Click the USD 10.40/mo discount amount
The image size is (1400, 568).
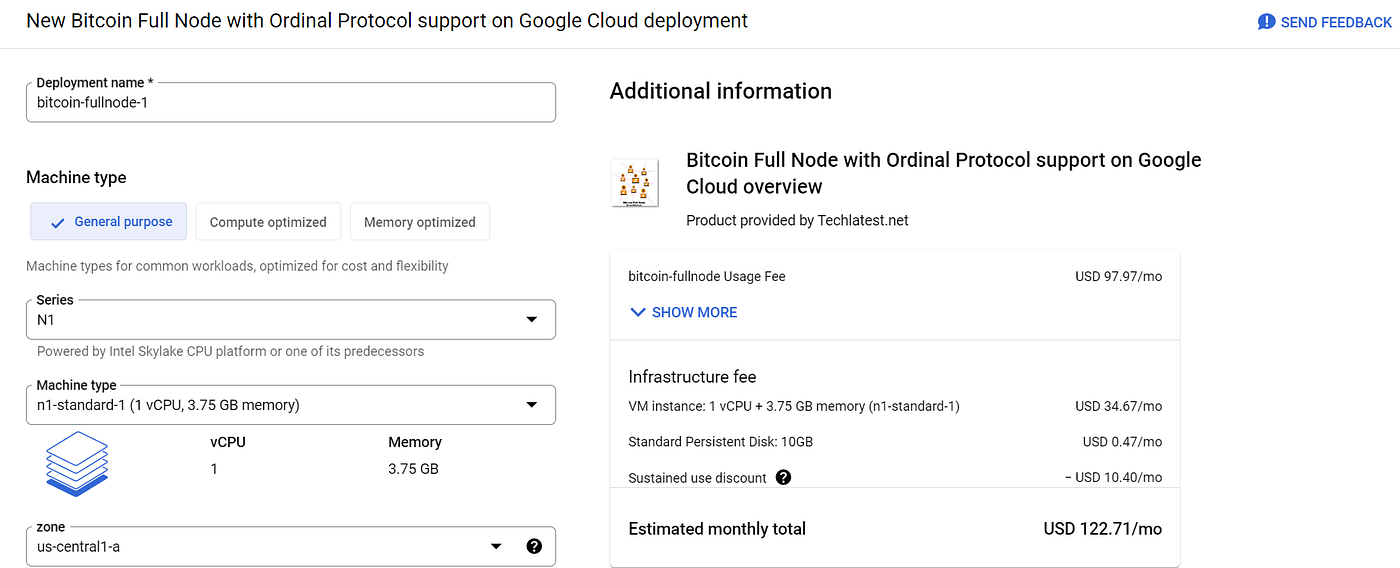click(1114, 477)
